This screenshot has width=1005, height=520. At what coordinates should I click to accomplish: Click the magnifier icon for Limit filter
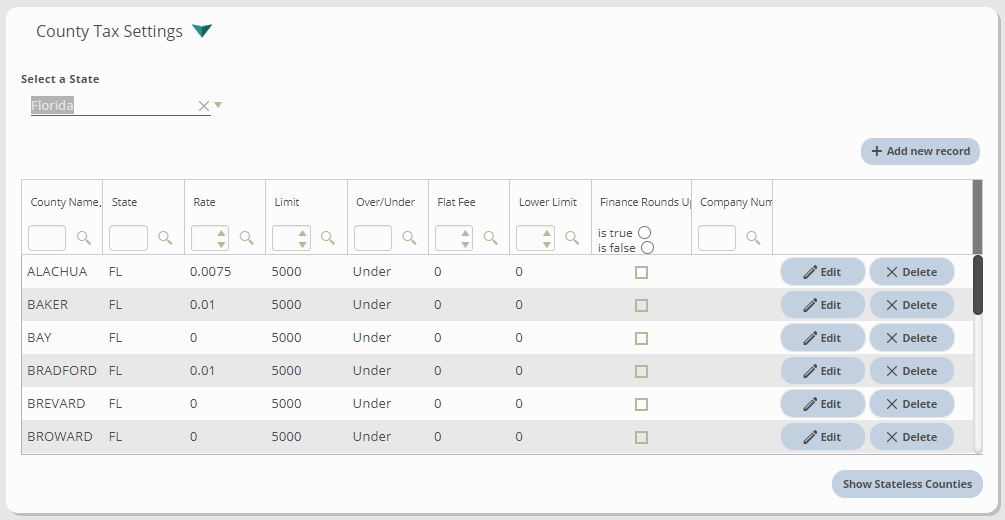click(327, 238)
